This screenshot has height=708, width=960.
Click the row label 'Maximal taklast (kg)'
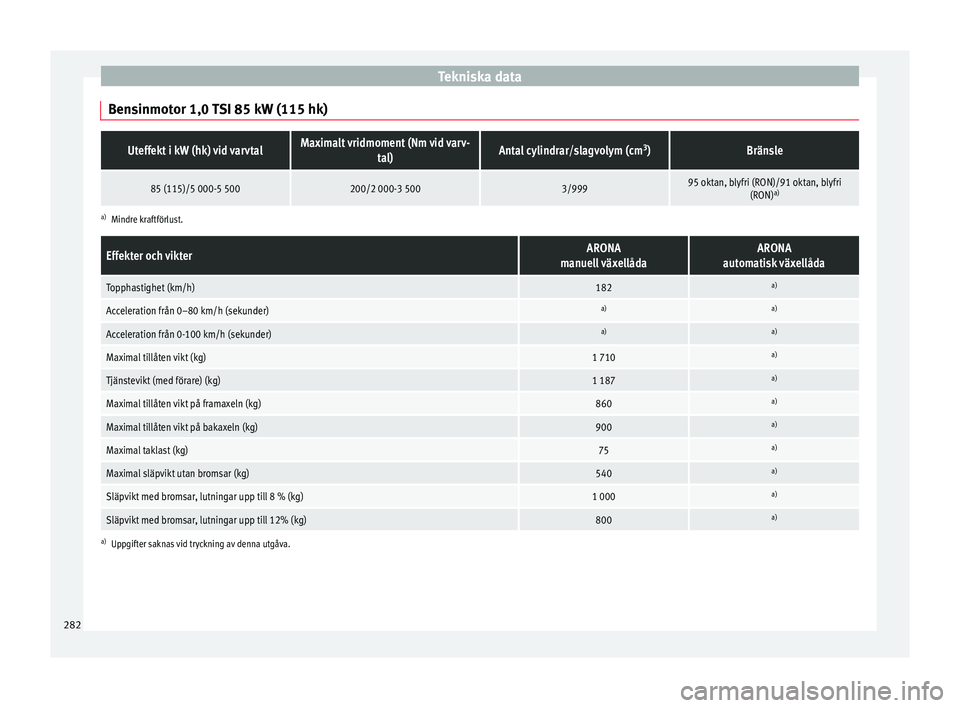click(x=147, y=450)
